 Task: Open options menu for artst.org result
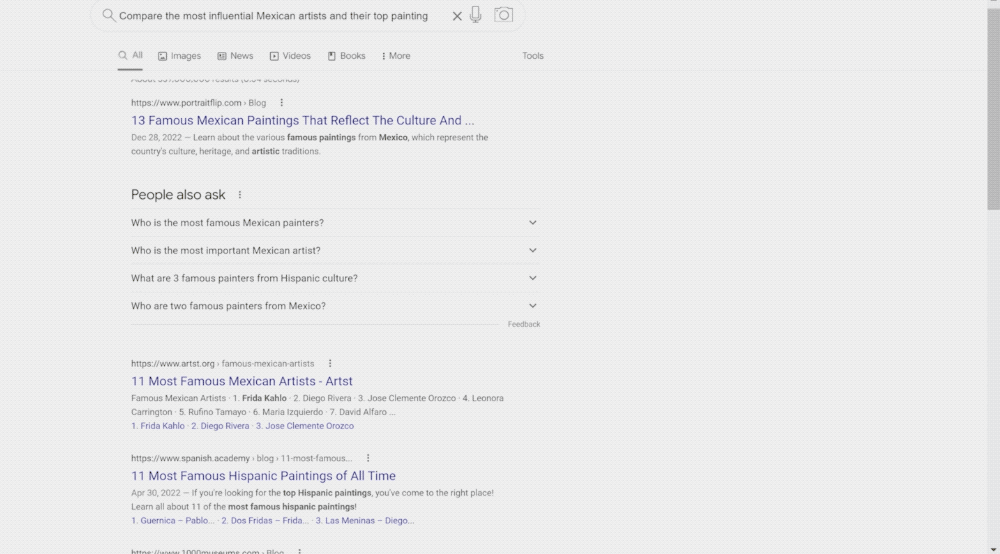(330, 363)
